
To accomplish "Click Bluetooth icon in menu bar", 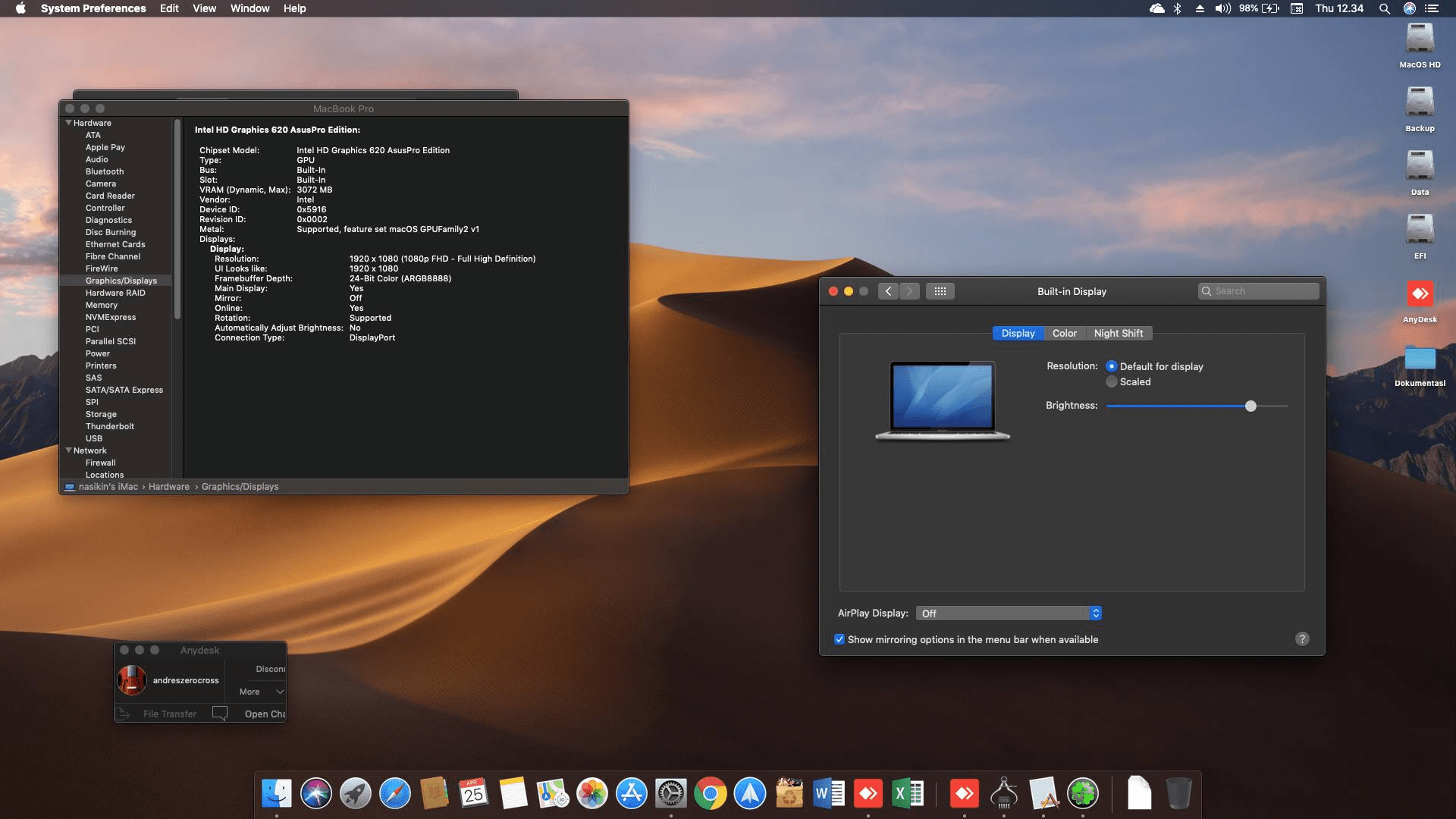I will 1178,8.
